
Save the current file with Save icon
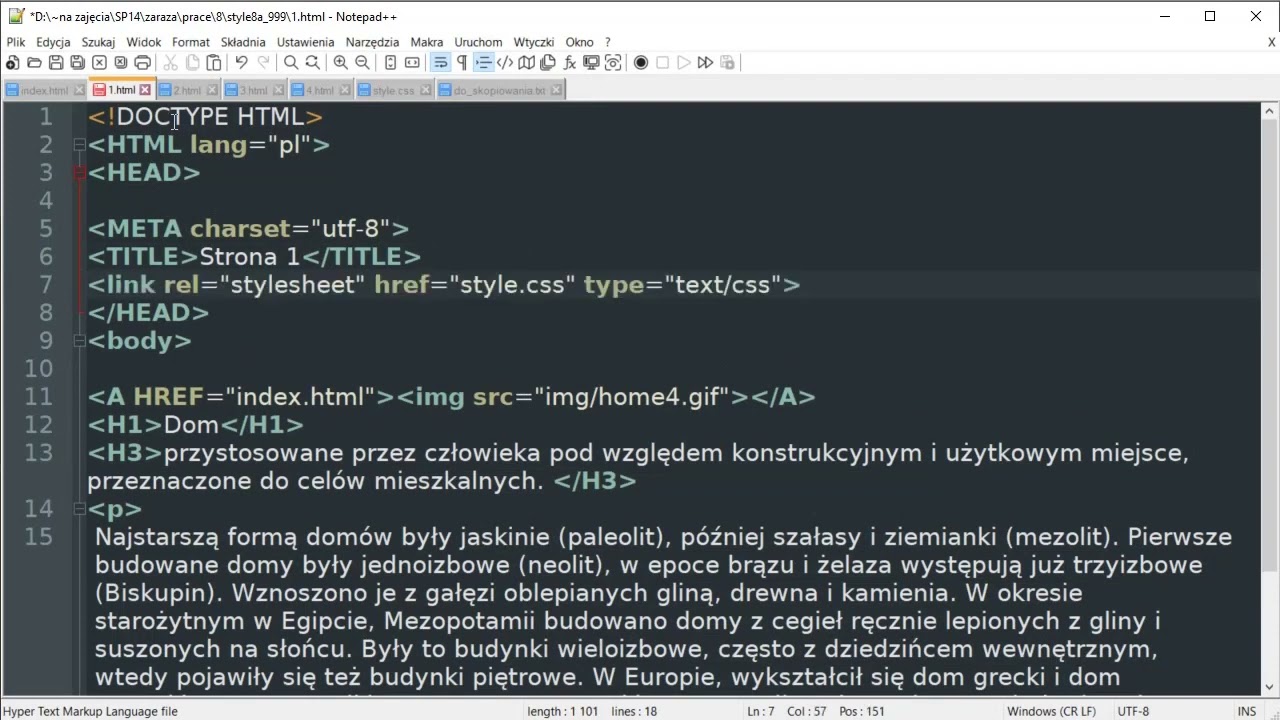coord(56,63)
